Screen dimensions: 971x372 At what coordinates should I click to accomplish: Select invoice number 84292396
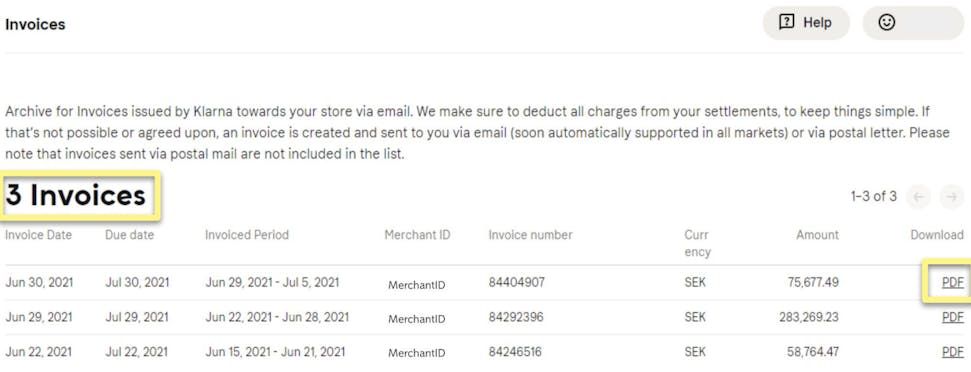coord(516,318)
